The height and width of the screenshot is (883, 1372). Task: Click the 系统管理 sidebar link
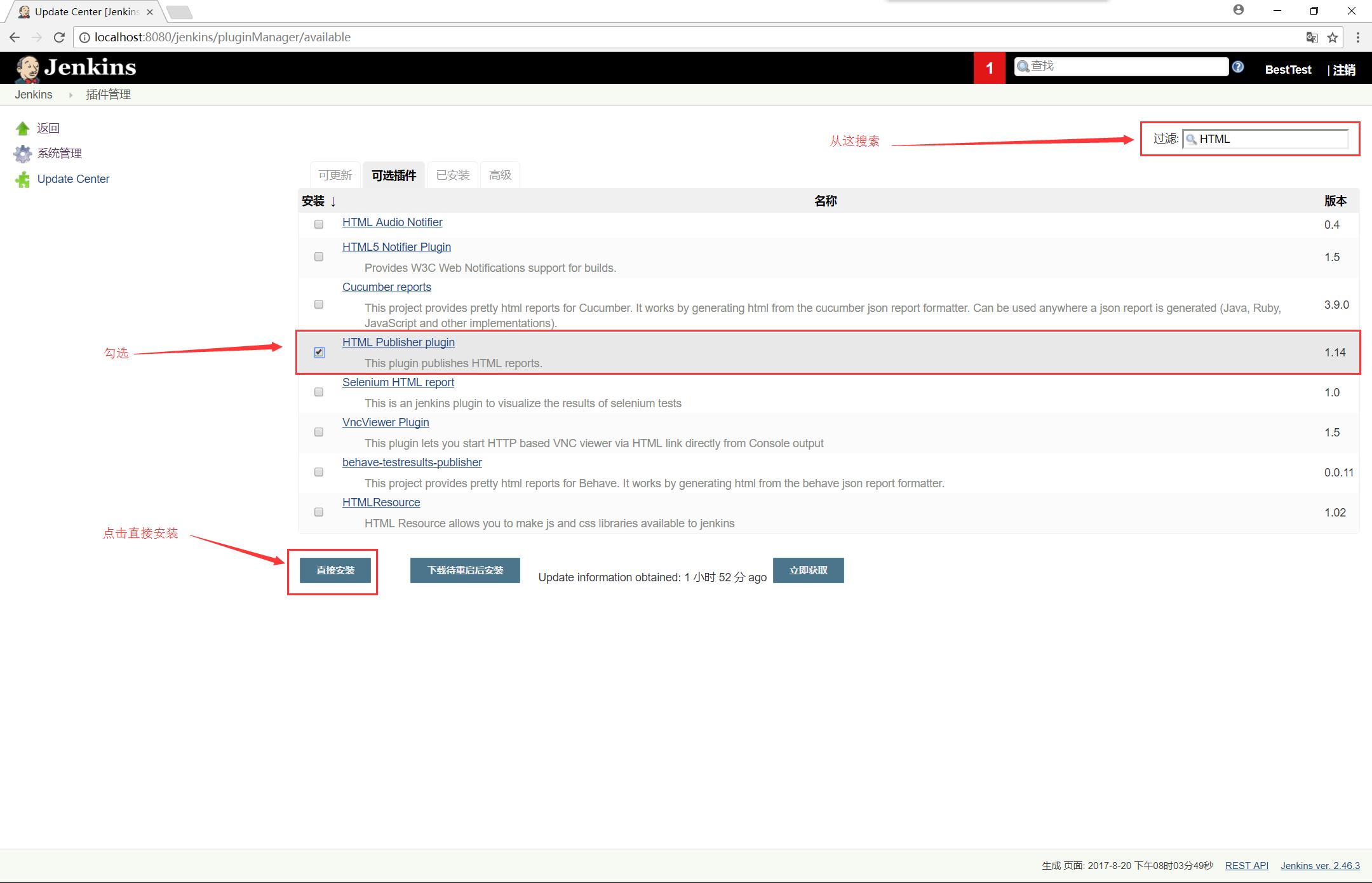[x=59, y=154]
